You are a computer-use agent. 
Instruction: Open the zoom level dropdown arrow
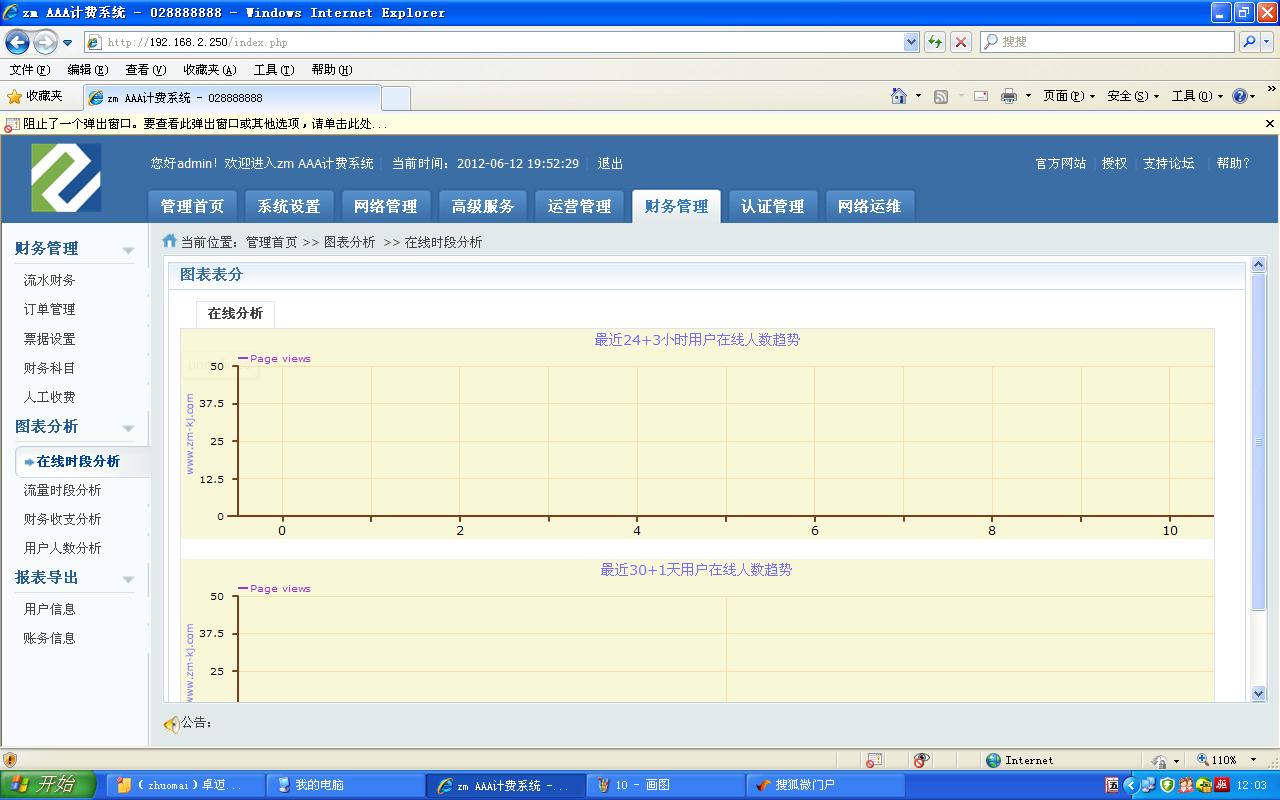point(1254,760)
